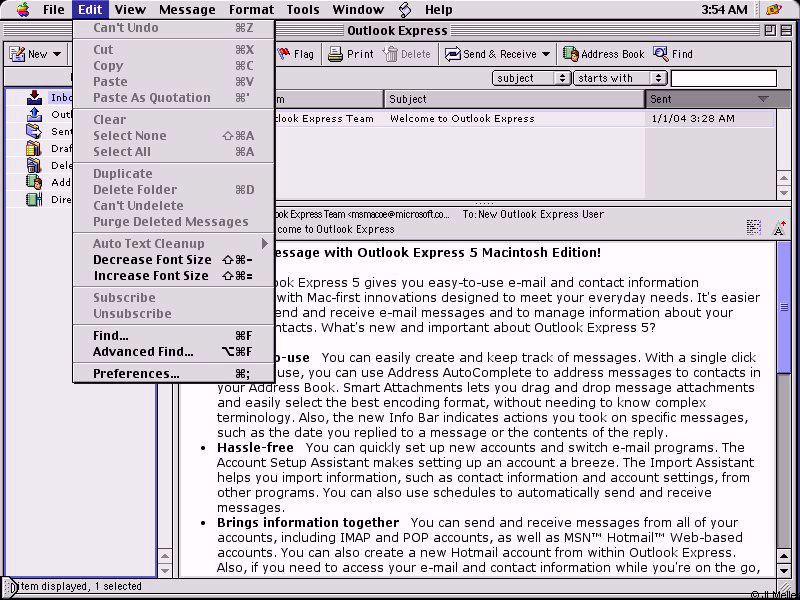Expand the Auto Text Cleanup submenu arrow
This screenshot has width=800, height=600.
click(x=264, y=244)
